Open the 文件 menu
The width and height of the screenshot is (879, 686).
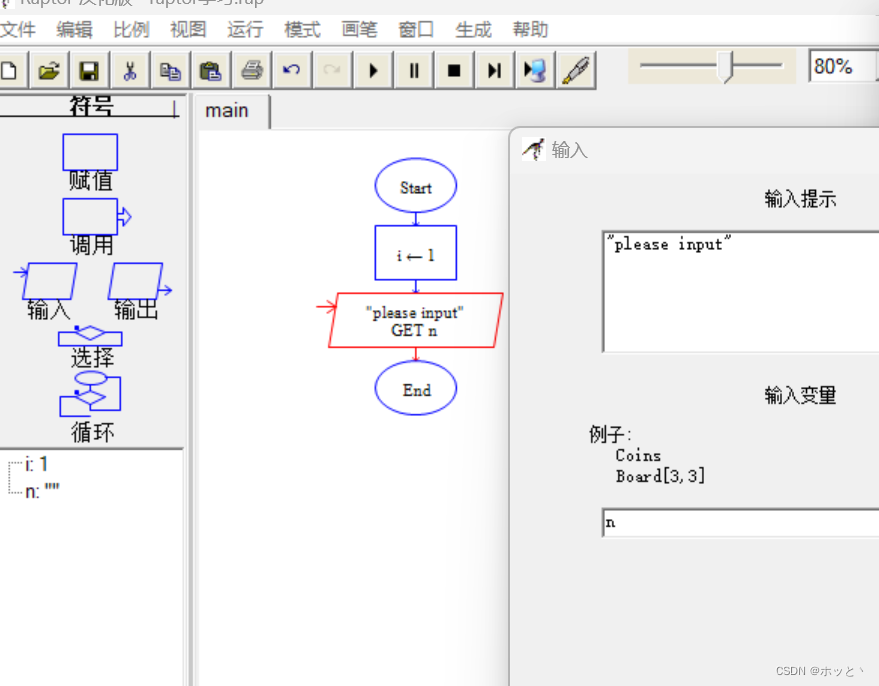pyautogui.click(x=17, y=29)
